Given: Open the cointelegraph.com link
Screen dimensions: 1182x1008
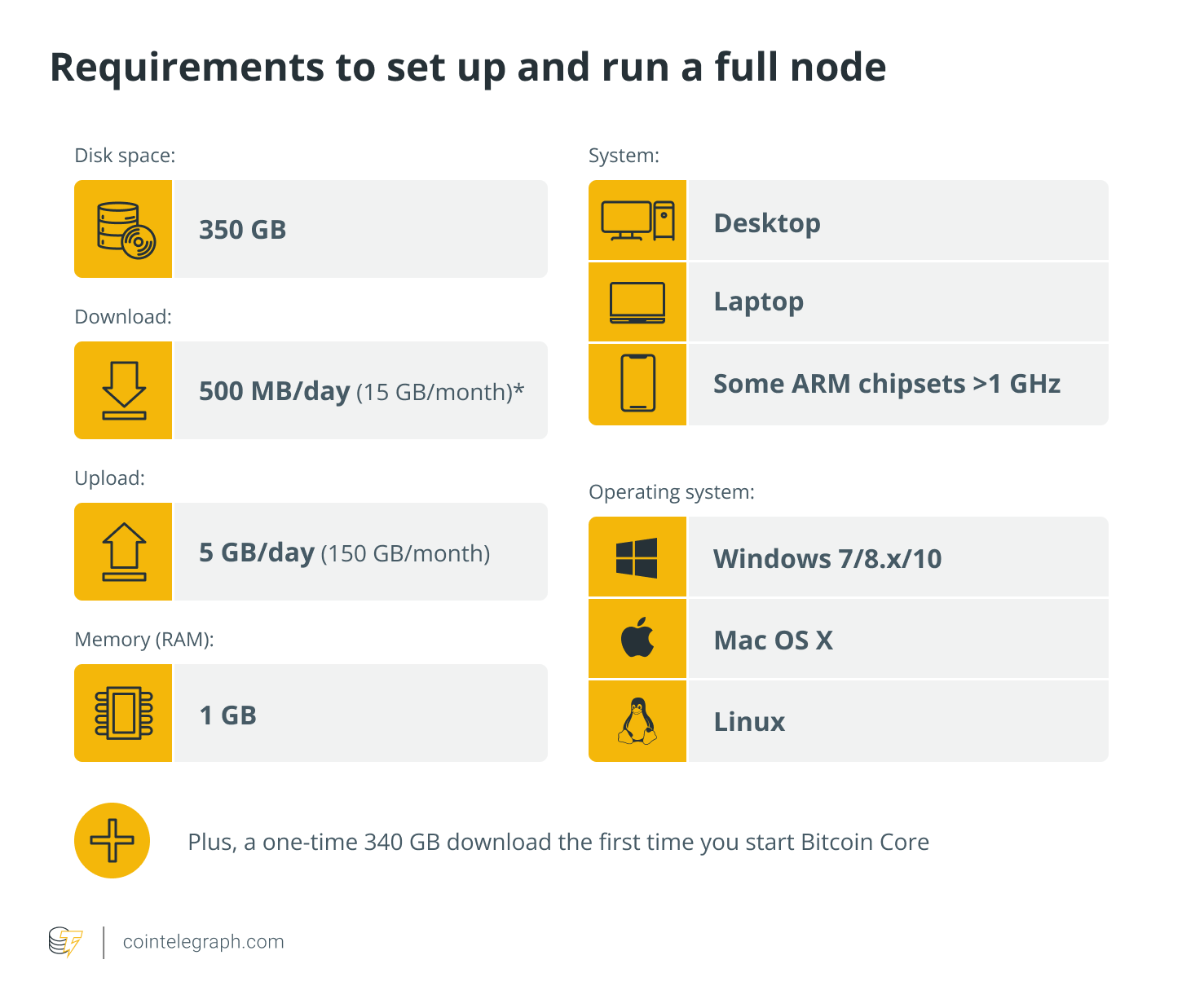Looking at the screenshot, I should coord(203,942).
